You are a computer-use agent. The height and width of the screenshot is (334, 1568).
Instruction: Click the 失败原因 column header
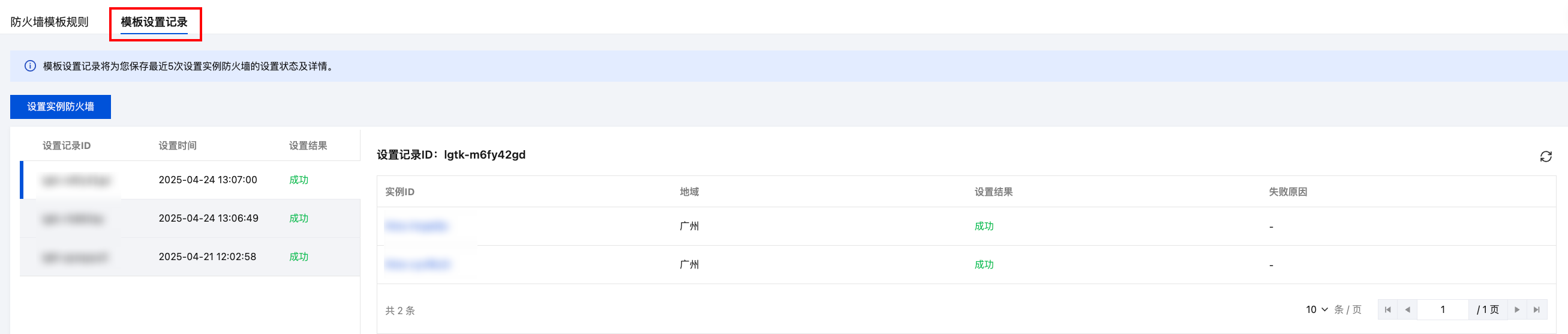coord(1287,192)
